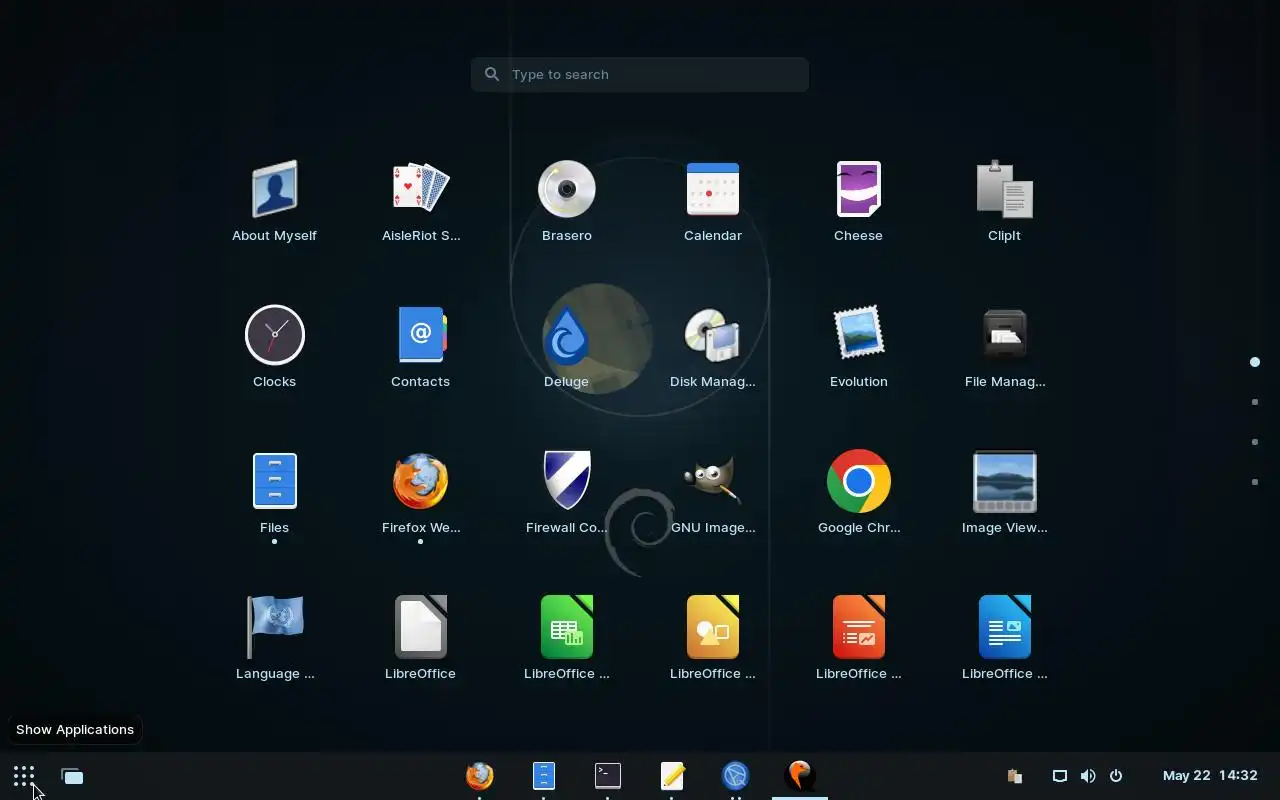Viewport: 1280px width, 800px height.
Task: Launch Google Chrome
Action: [x=858, y=481]
